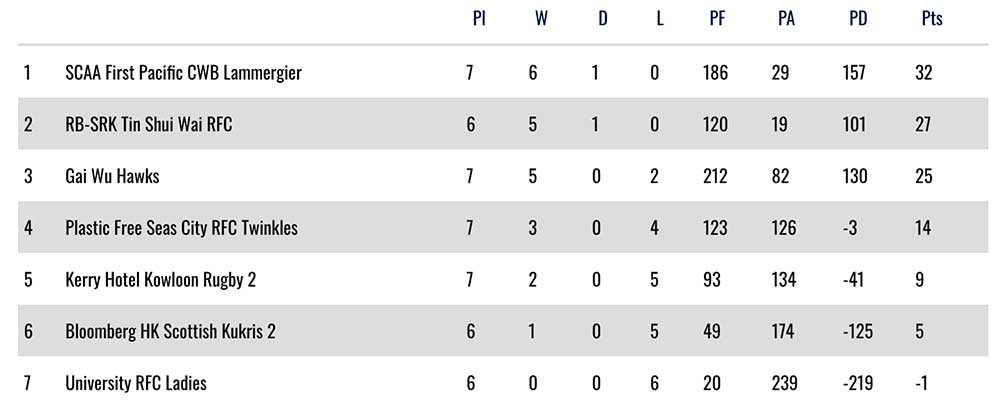Click University RFC Ladies team name

pyautogui.click(x=136, y=383)
